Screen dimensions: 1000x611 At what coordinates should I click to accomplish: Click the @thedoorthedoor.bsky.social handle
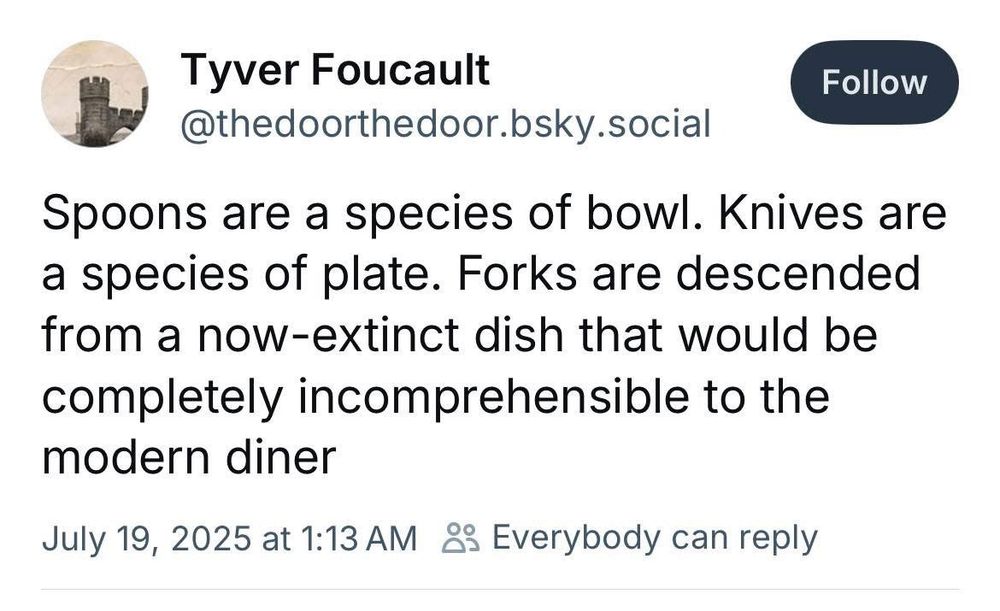444,124
